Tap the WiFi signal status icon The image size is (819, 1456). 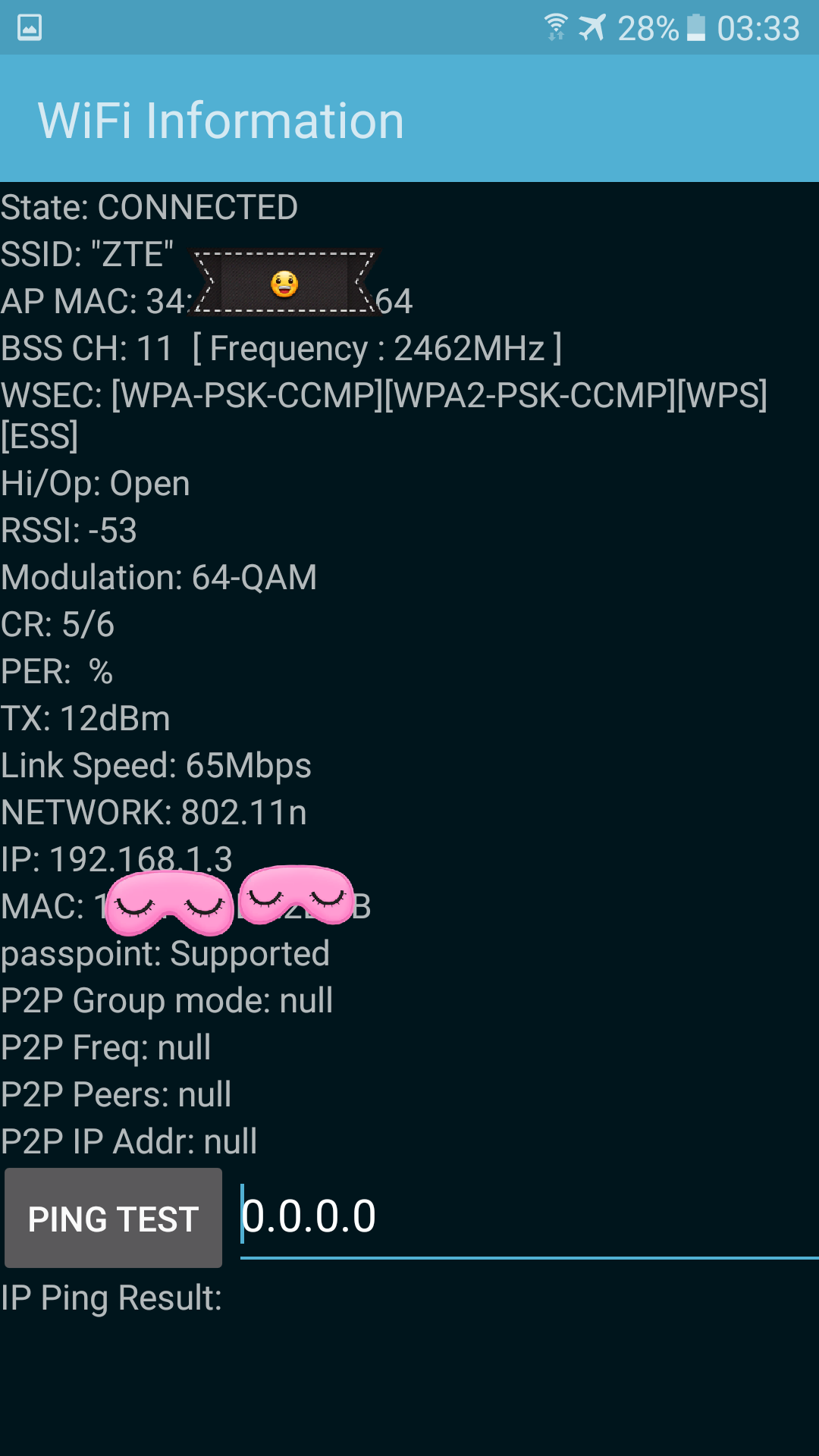556,28
